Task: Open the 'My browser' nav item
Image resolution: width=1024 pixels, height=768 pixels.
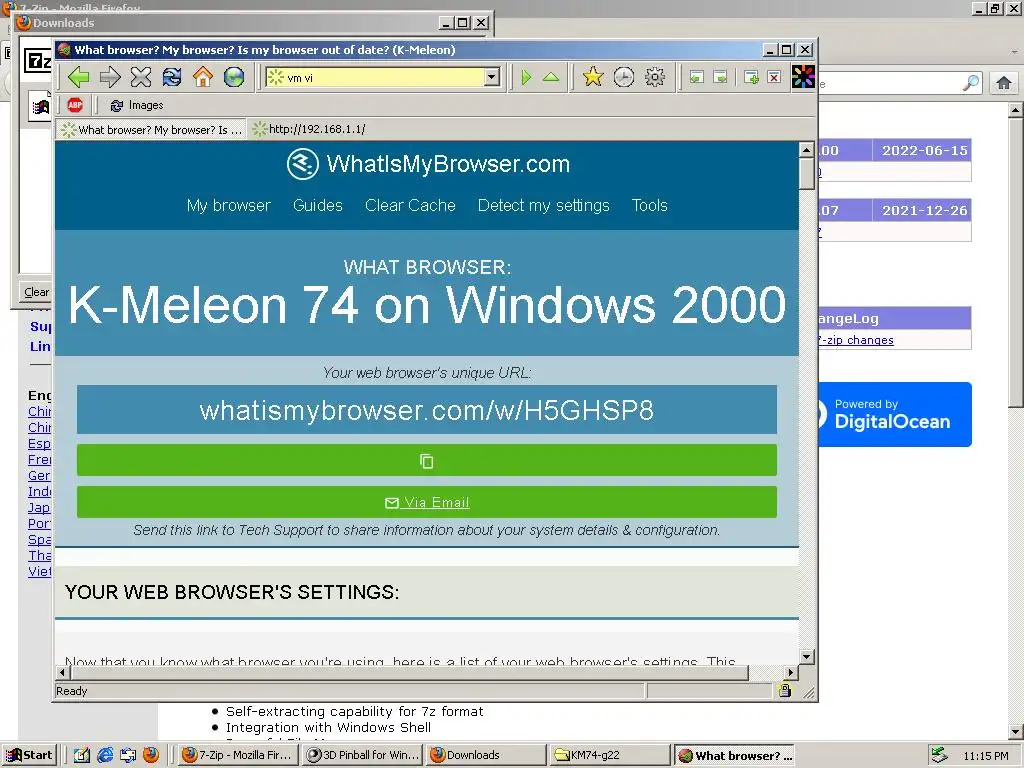Action: tap(229, 205)
